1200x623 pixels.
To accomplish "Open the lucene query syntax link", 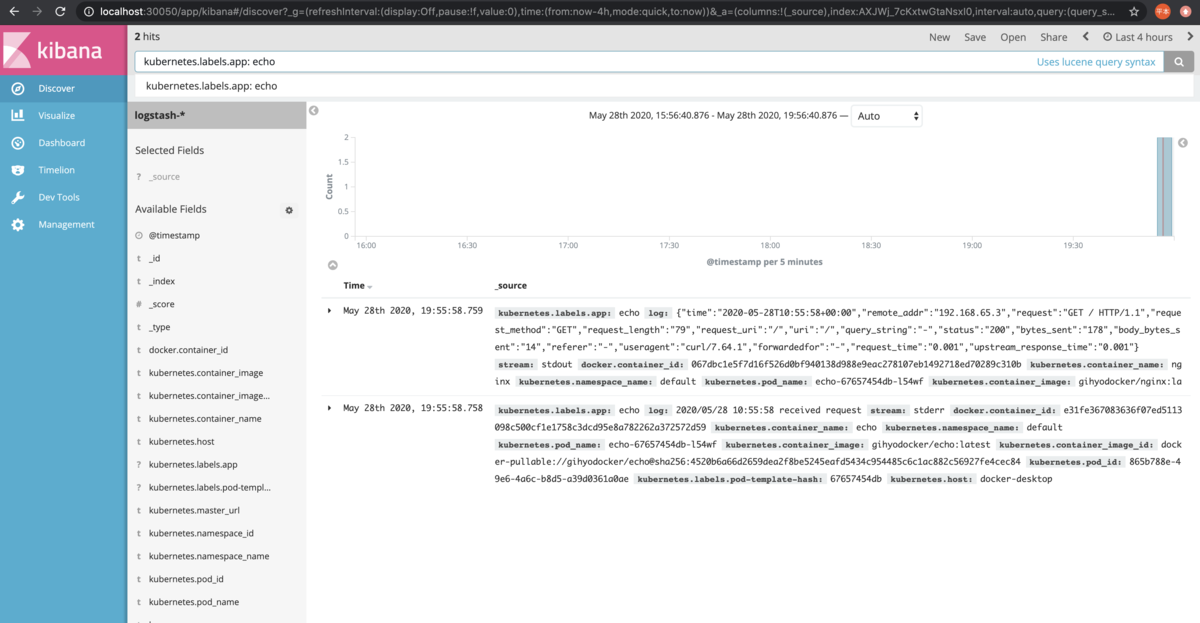I will click(1096, 62).
